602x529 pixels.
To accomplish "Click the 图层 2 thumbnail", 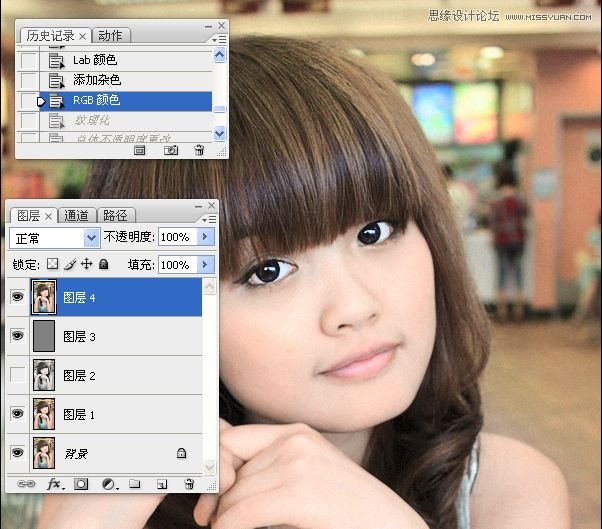I will click(x=44, y=375).
